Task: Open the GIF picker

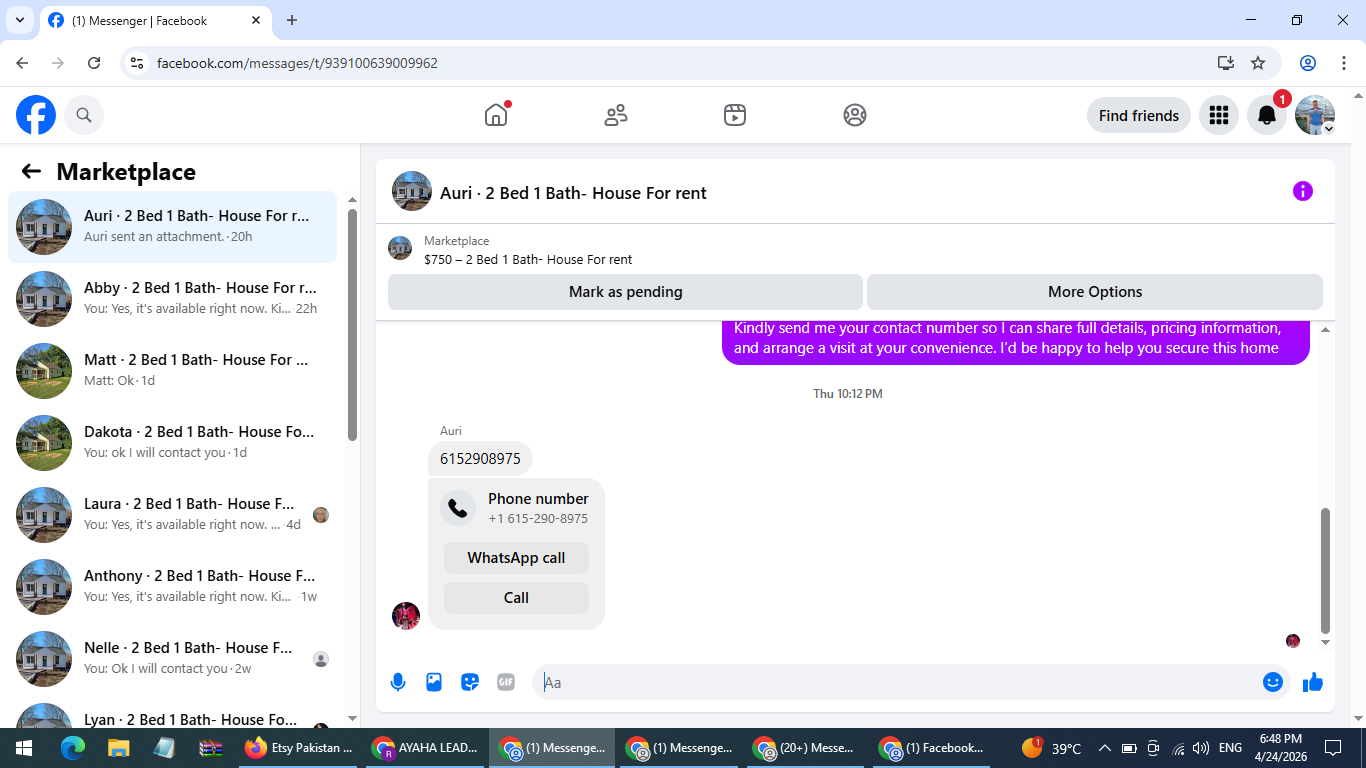Action: click(506, 682)
